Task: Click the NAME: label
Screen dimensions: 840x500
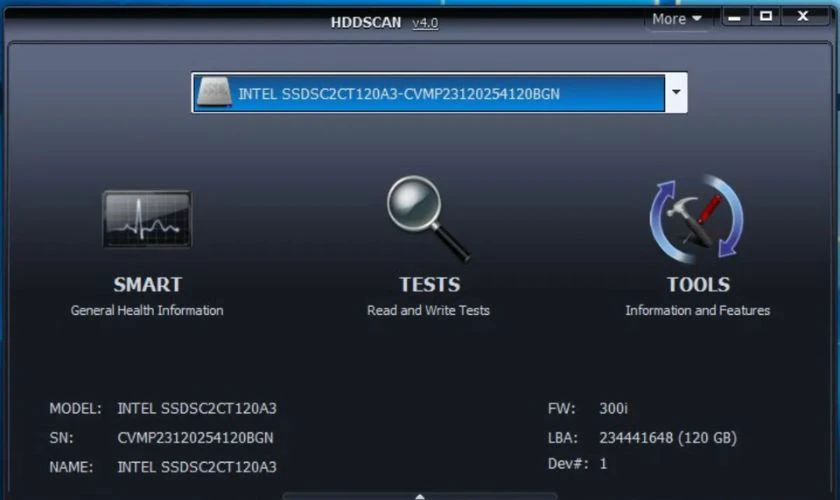Action: (71, 467)
